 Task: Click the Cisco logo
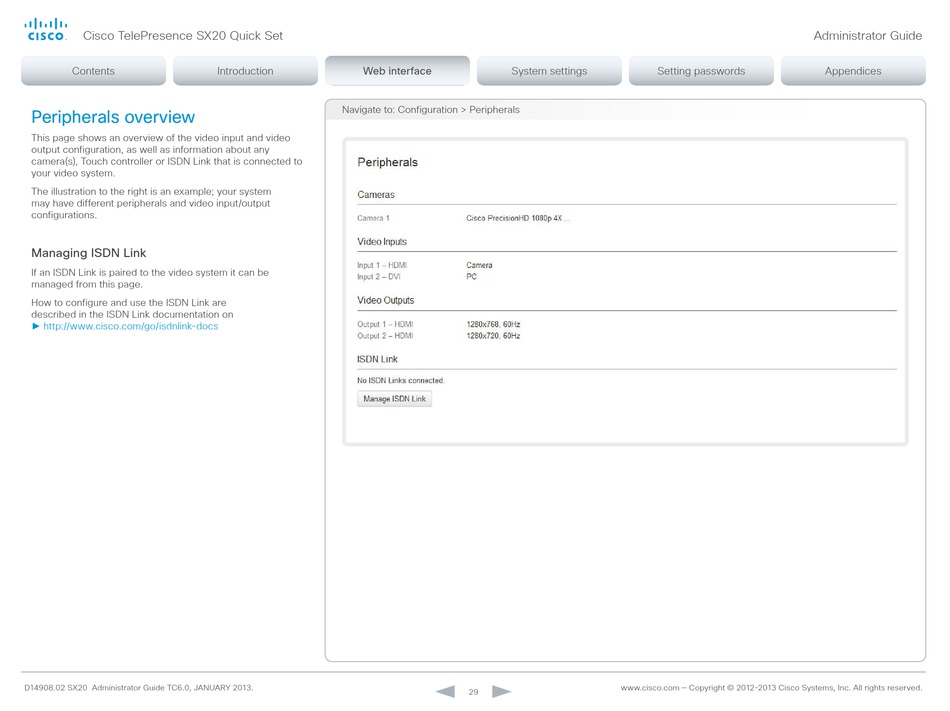45,30
